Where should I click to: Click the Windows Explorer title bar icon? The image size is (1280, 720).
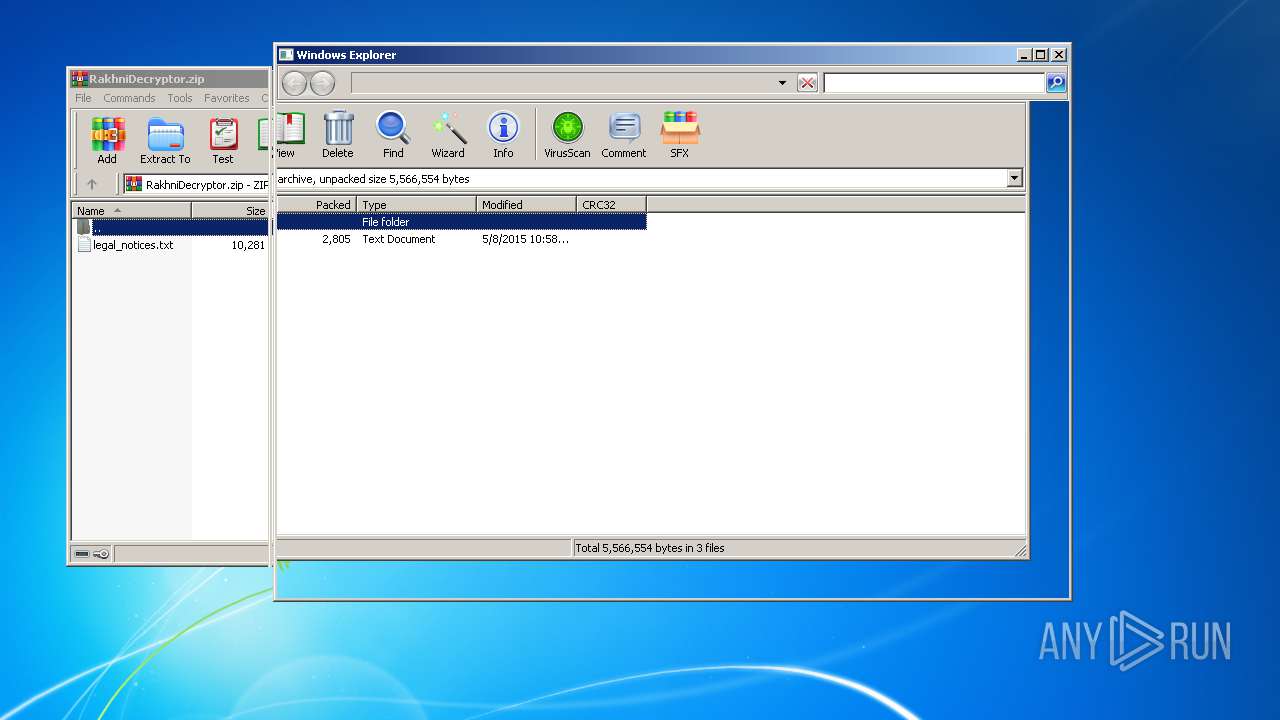click(286, 55)
